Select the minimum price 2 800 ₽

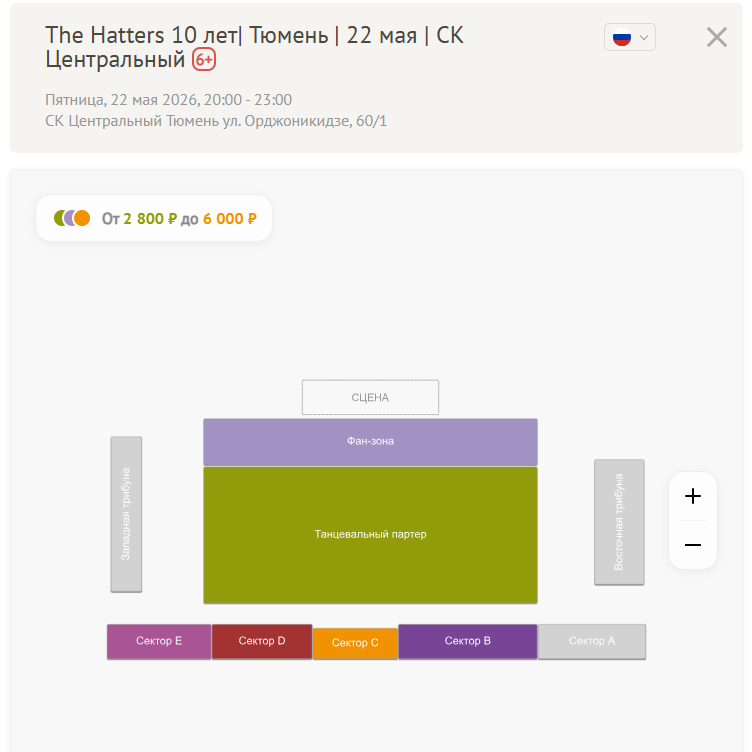150,219
